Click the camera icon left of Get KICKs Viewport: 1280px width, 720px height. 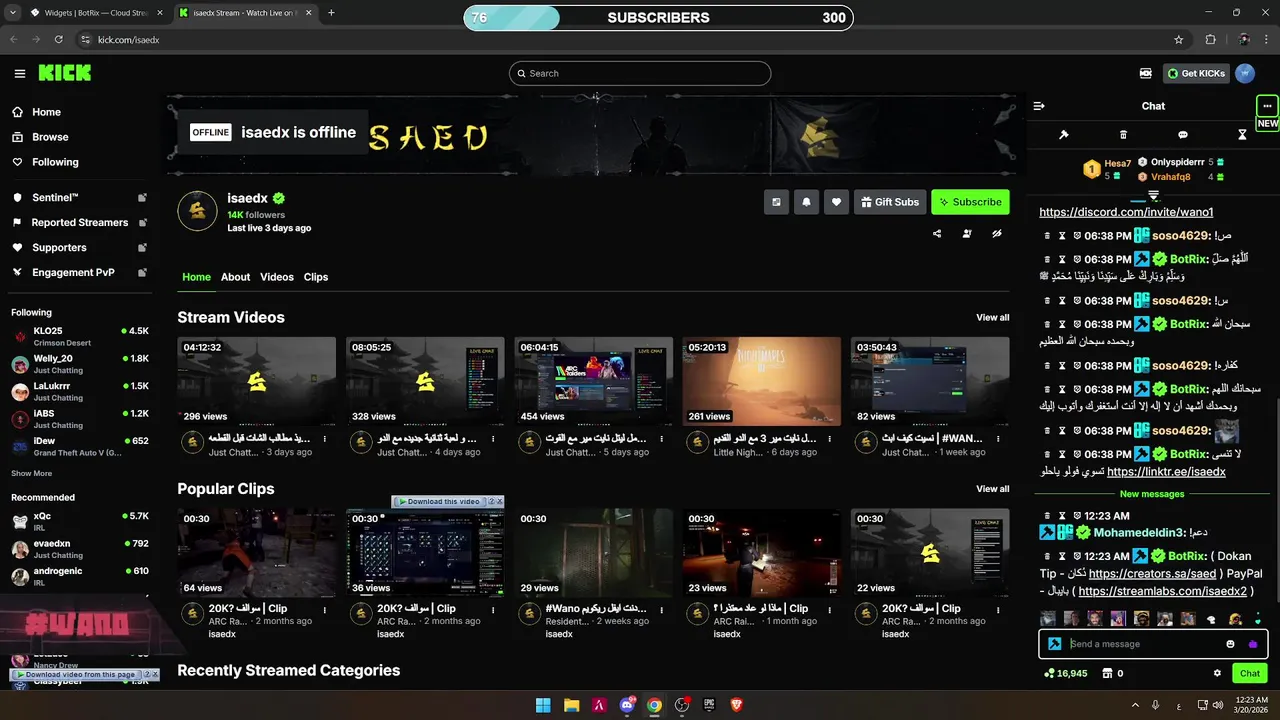click(1146, 73)
